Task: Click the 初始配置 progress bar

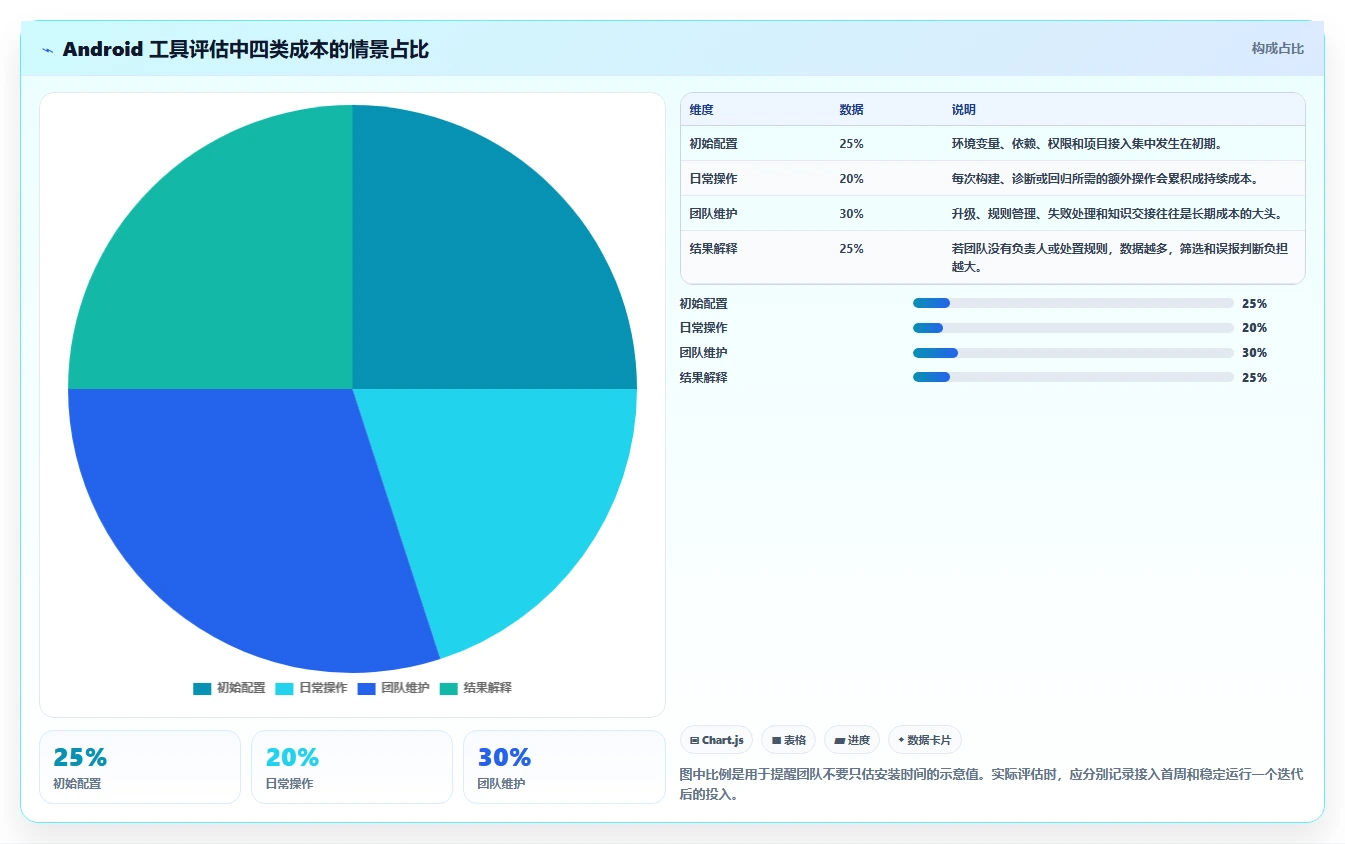Action: pos(1073,303)
